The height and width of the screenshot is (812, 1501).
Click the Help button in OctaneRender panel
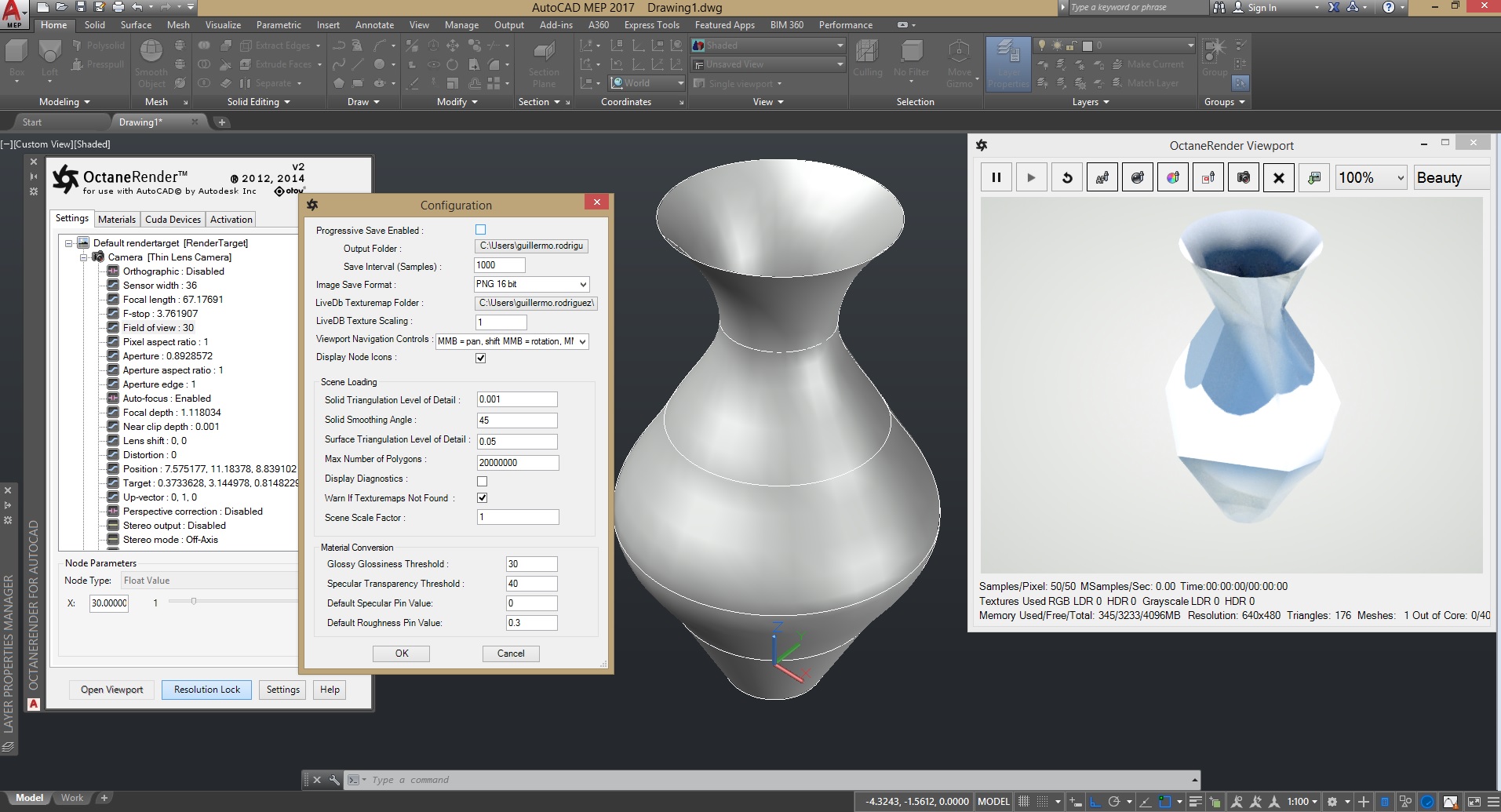(330, 690)
